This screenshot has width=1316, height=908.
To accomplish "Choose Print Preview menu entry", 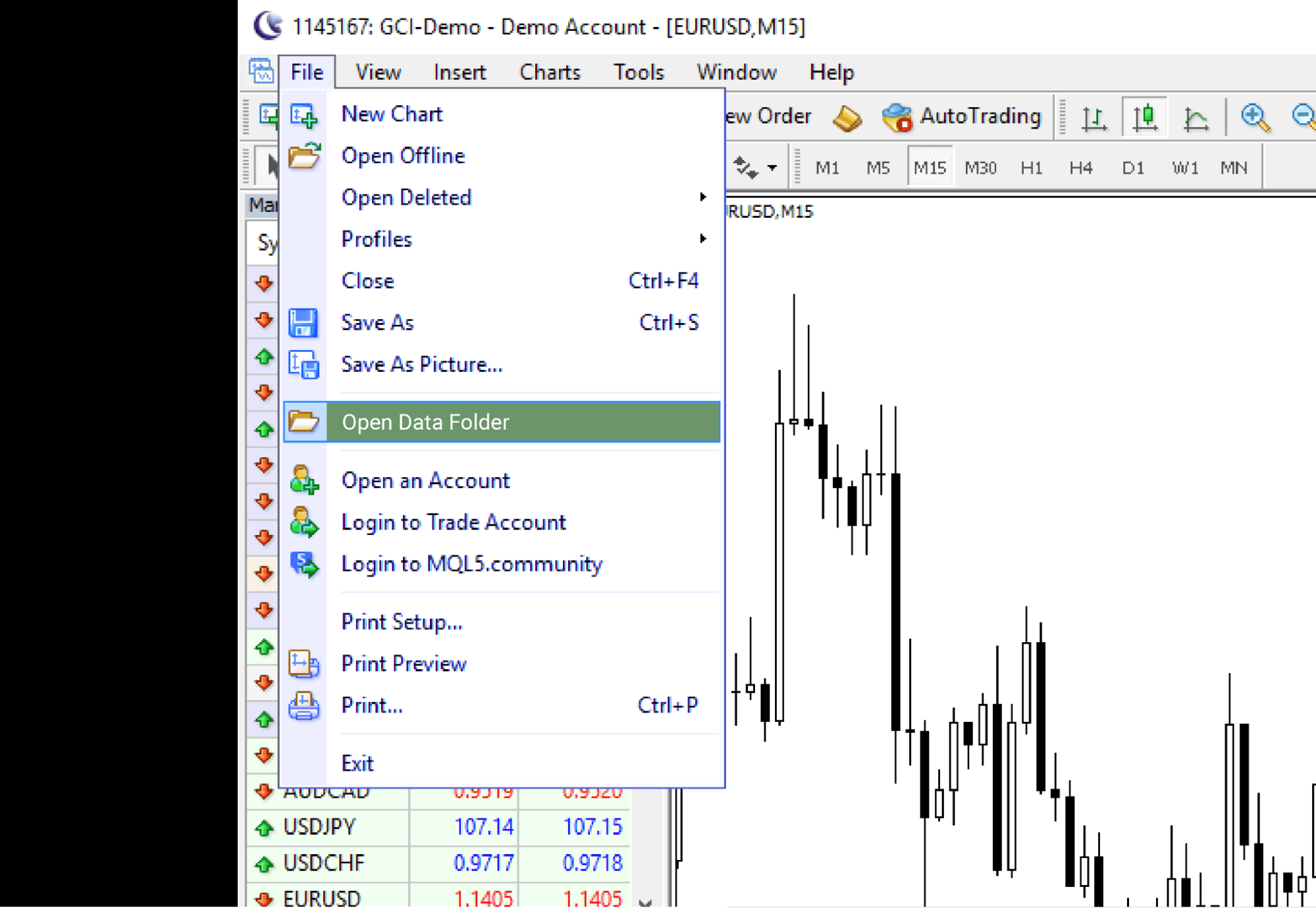I will tap(502, 663).
